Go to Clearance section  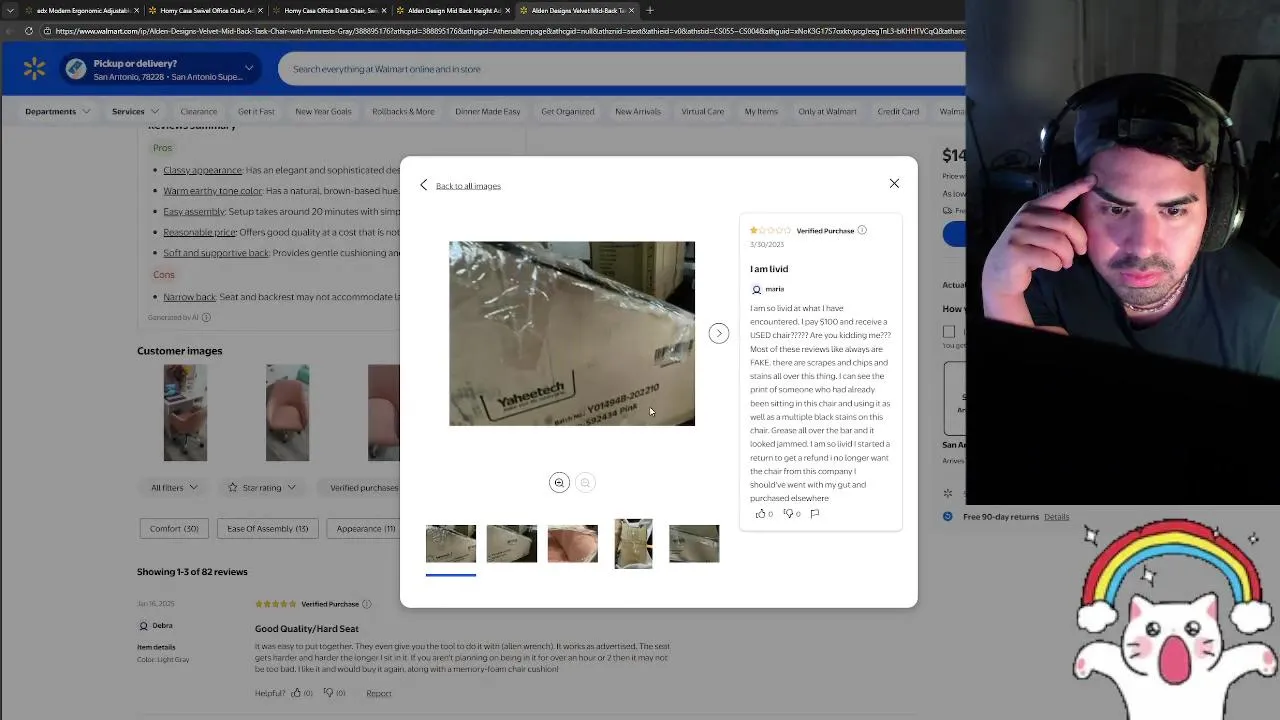[198, 111]
